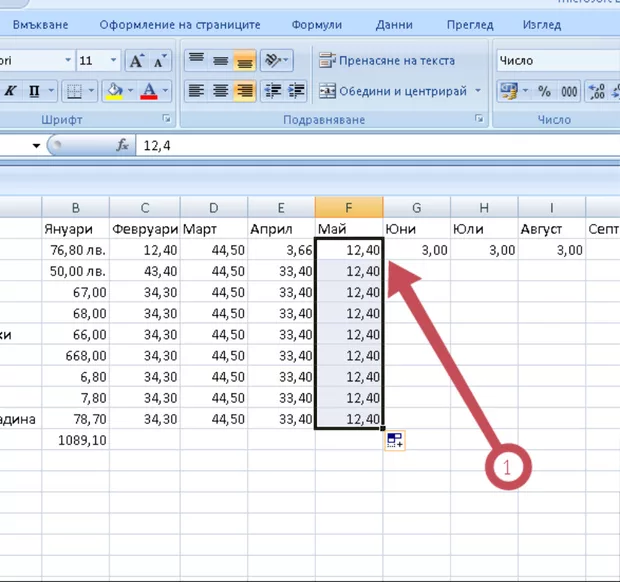Image resolution: width=620 pixels, height=582 pixels.
Task: Select the cell containing 3,66
Action: click(x=281, y=250)
